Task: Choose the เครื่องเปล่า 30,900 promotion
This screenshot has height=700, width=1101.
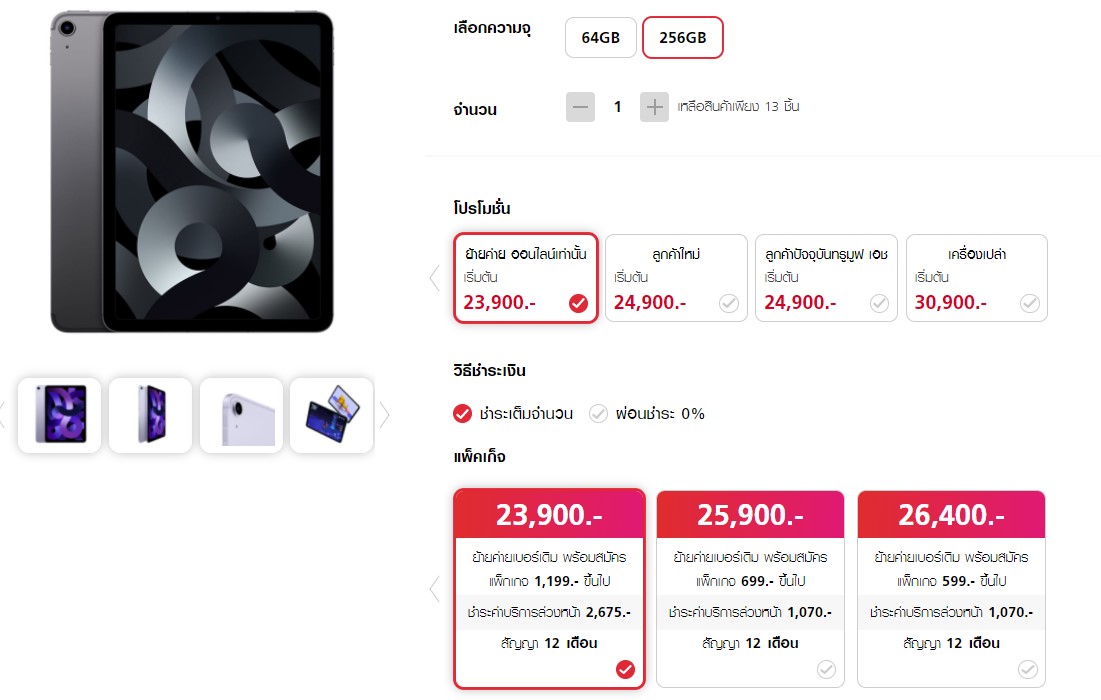Action: point(976,278)
